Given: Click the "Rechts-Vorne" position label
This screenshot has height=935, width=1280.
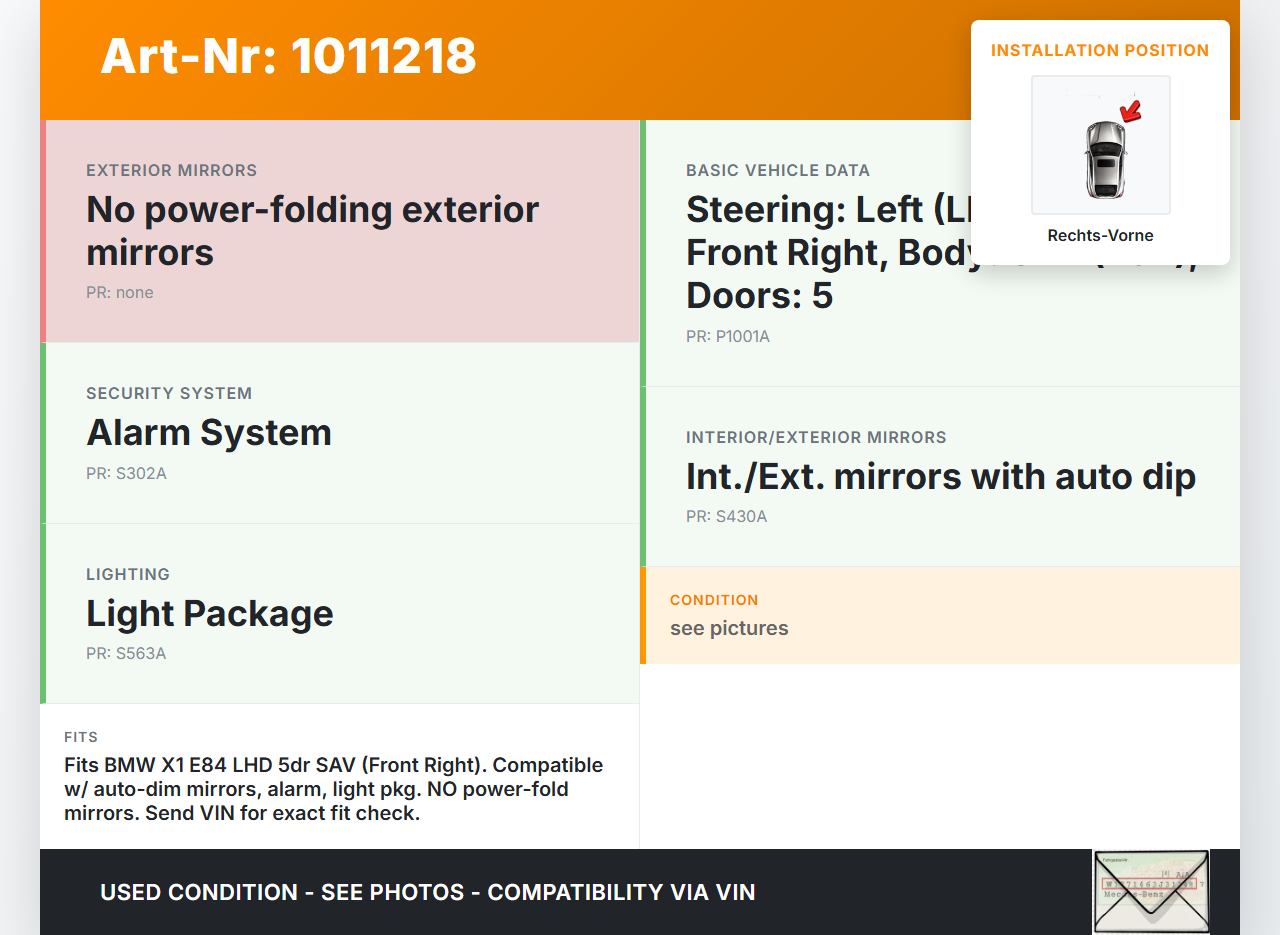Looking at the screenshot, I should 1100,236.
